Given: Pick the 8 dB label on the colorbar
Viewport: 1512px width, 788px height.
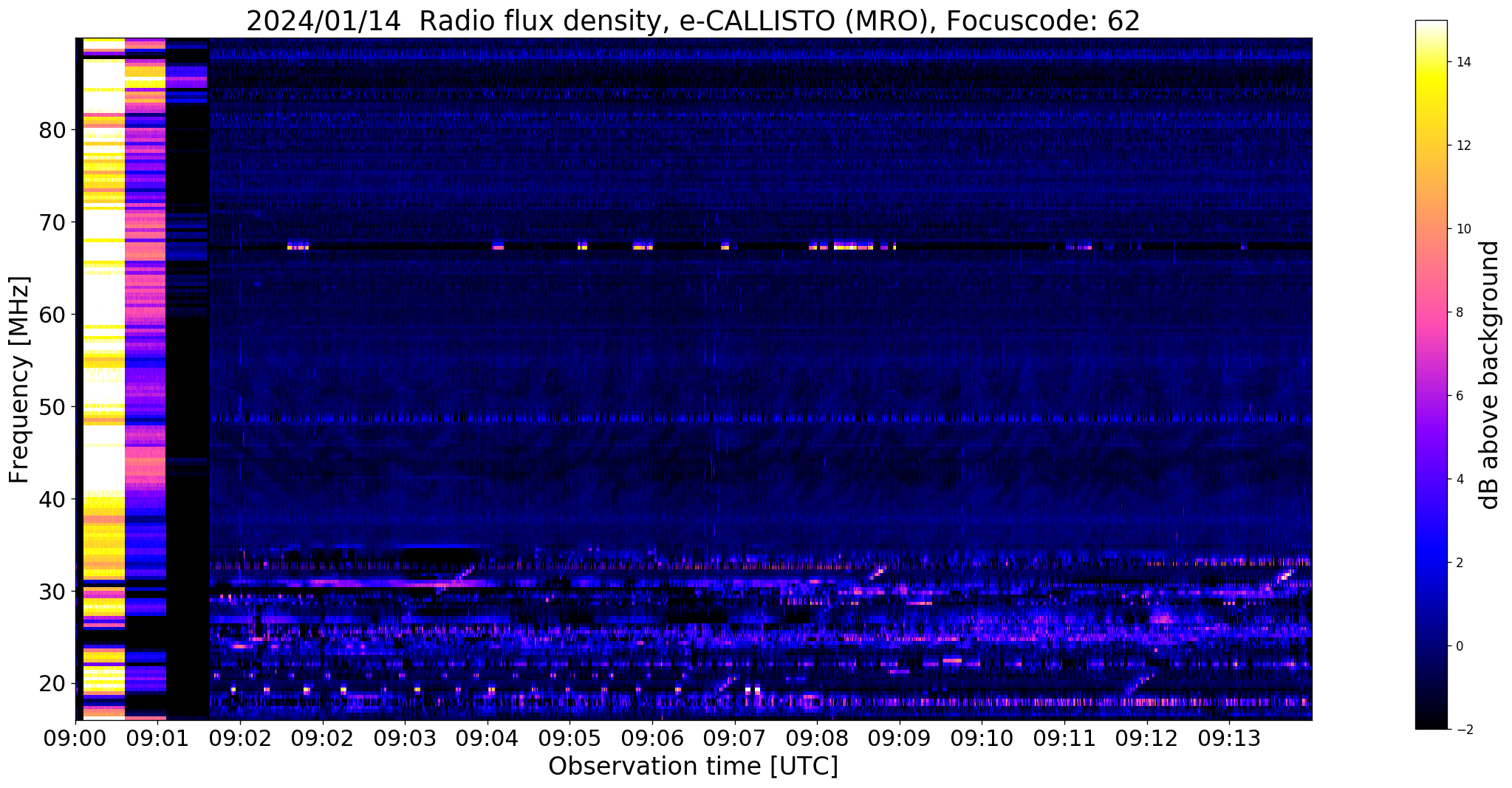Looking at the screenshot, I should click(1460, 313).
